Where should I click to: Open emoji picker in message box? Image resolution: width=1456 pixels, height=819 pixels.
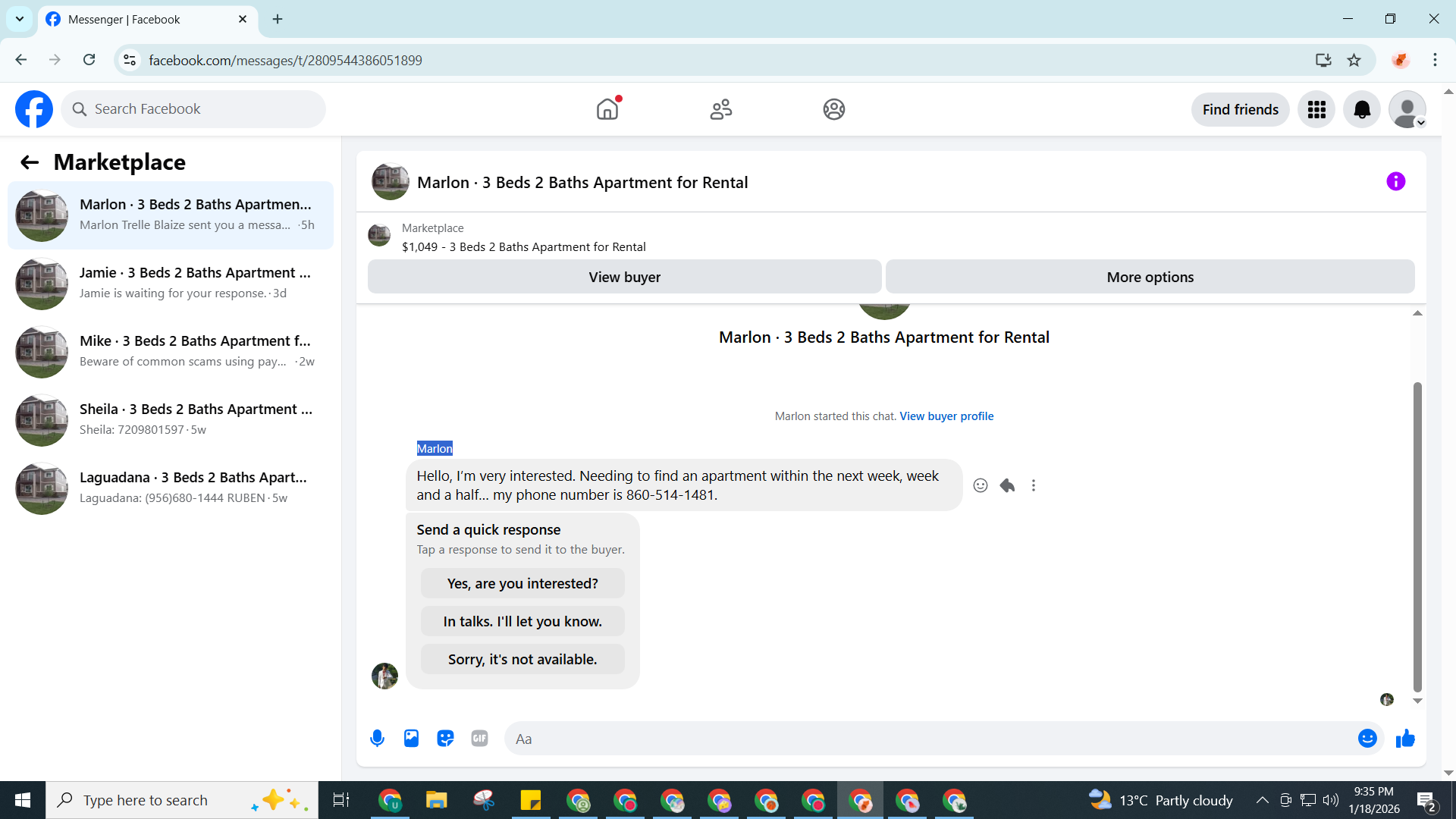tap(1367, 739)
